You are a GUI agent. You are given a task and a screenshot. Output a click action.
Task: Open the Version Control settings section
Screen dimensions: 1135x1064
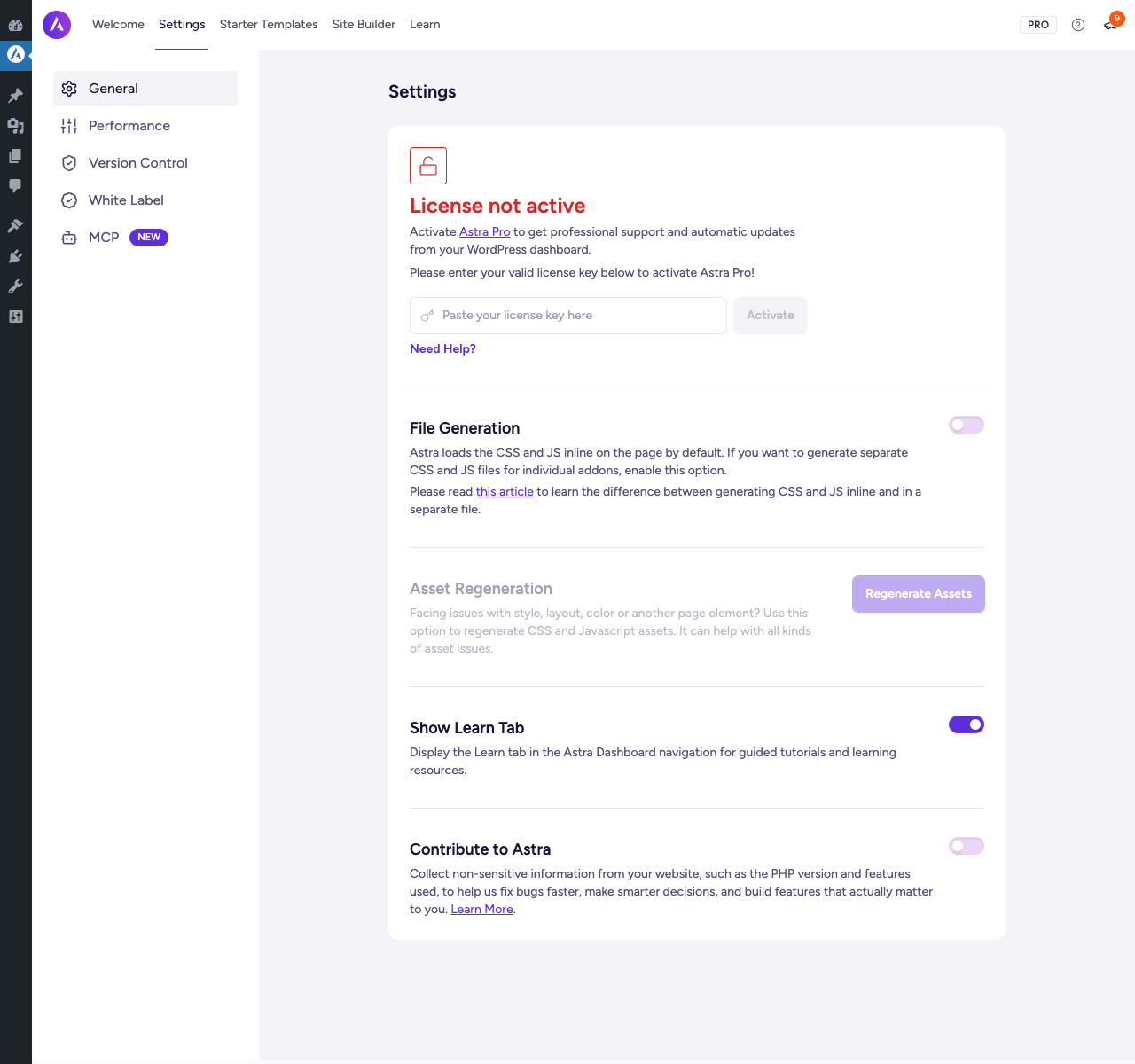(x=145, y=163)
